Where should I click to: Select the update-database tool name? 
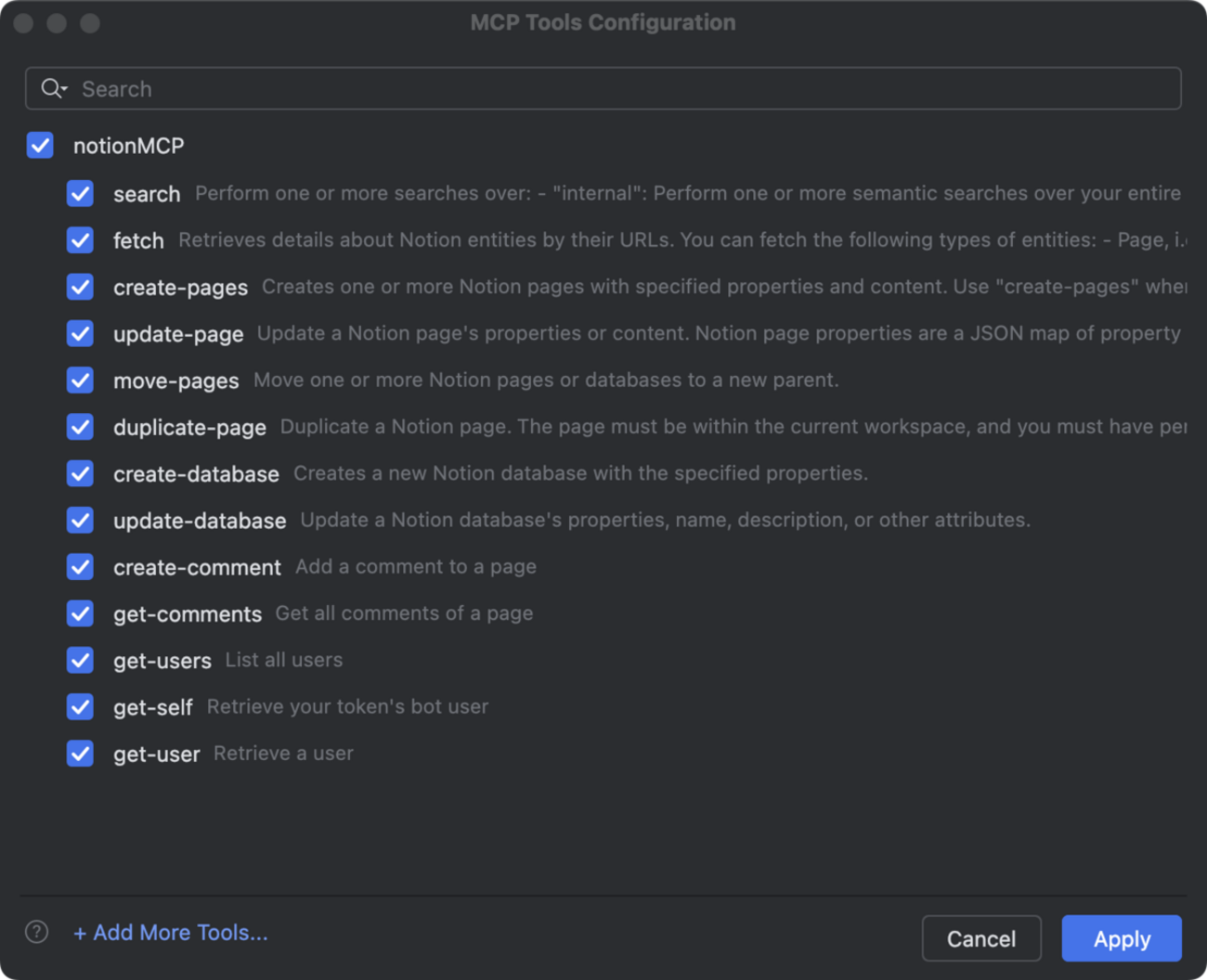click(x=200, y=521)
